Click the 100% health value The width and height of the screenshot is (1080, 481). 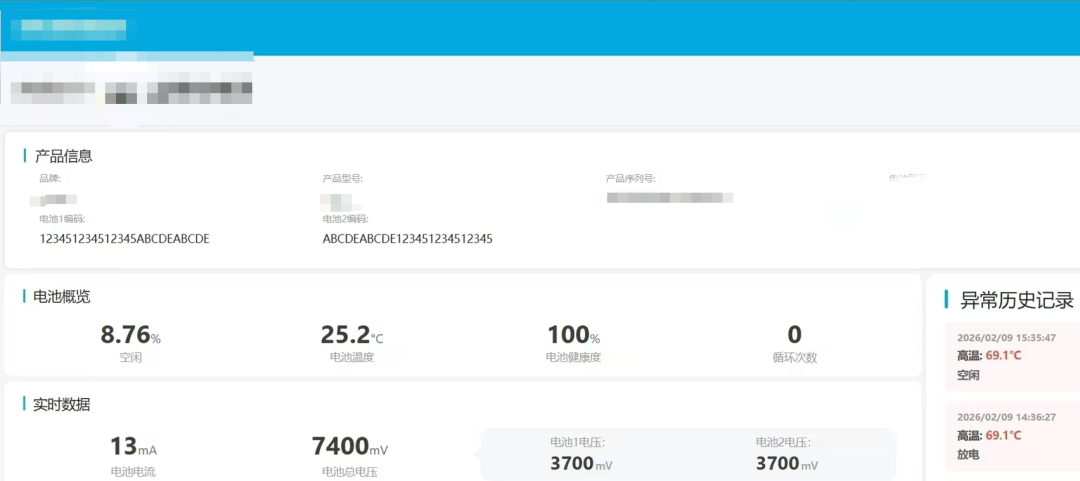tap(574, 335)
